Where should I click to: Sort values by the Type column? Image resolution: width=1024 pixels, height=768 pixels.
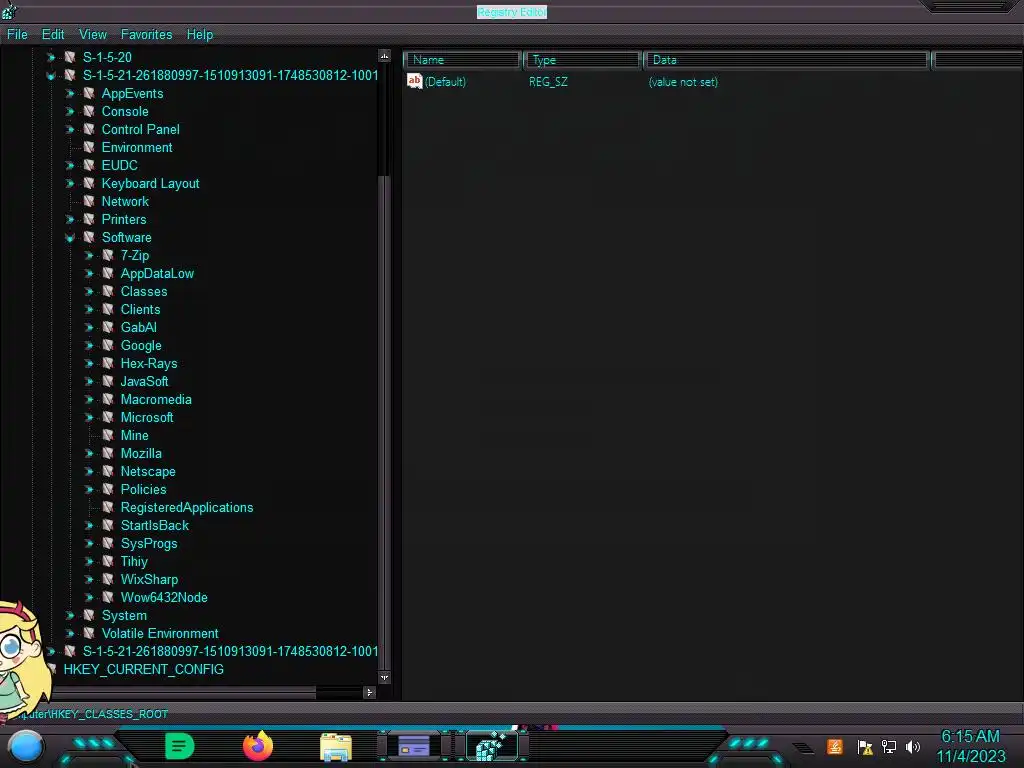(583, 60)
